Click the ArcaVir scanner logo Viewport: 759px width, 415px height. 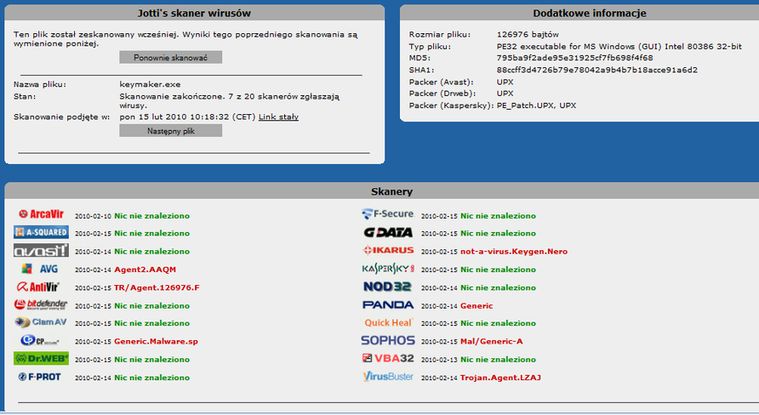(x=41, y=214)
